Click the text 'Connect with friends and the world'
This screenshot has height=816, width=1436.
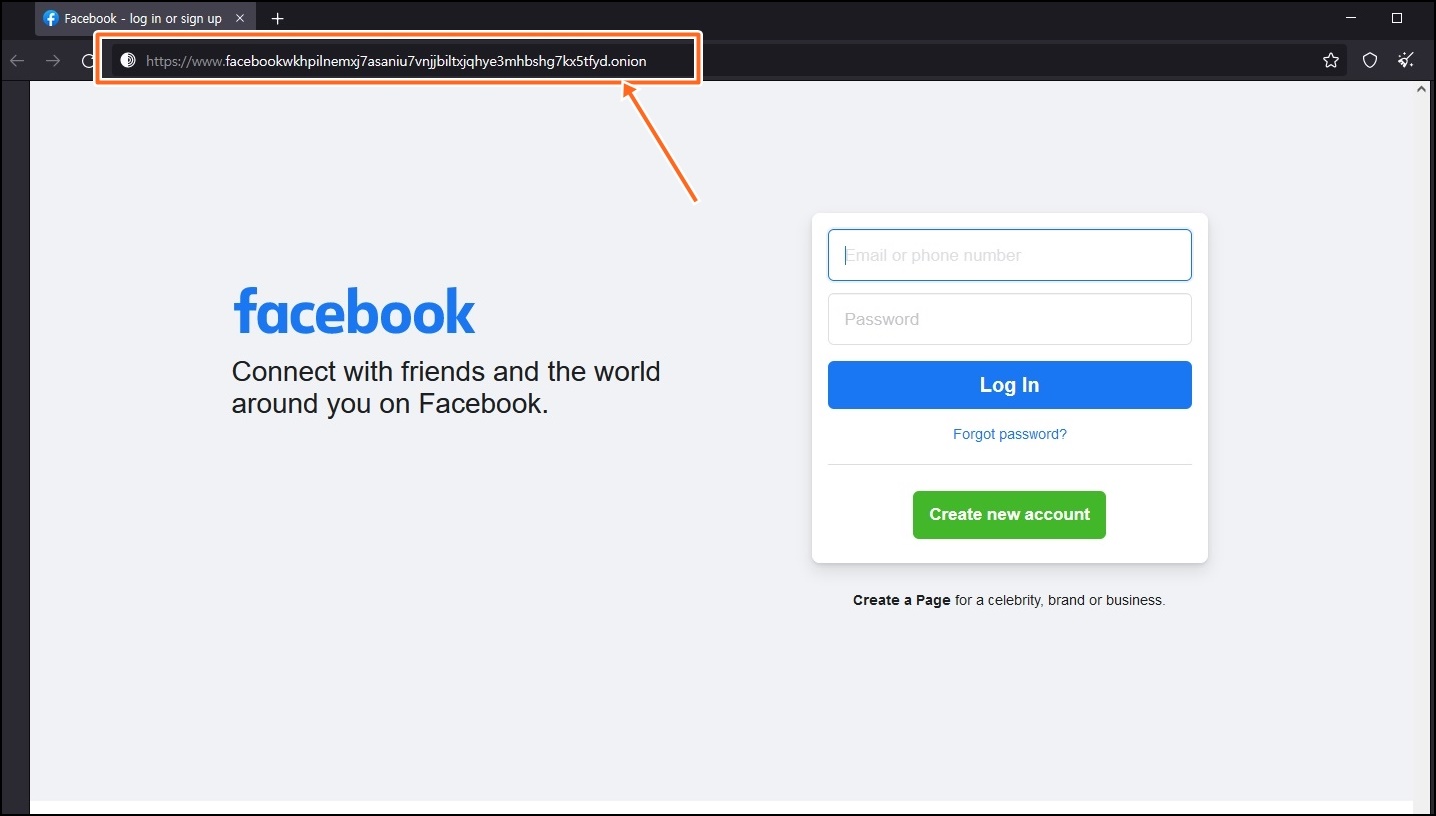point(446,371)
